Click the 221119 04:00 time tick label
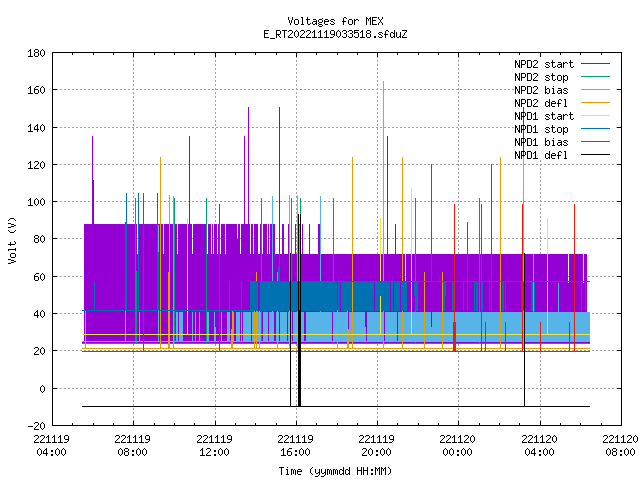Screen dimensions: 640x480 click(51, 446)
